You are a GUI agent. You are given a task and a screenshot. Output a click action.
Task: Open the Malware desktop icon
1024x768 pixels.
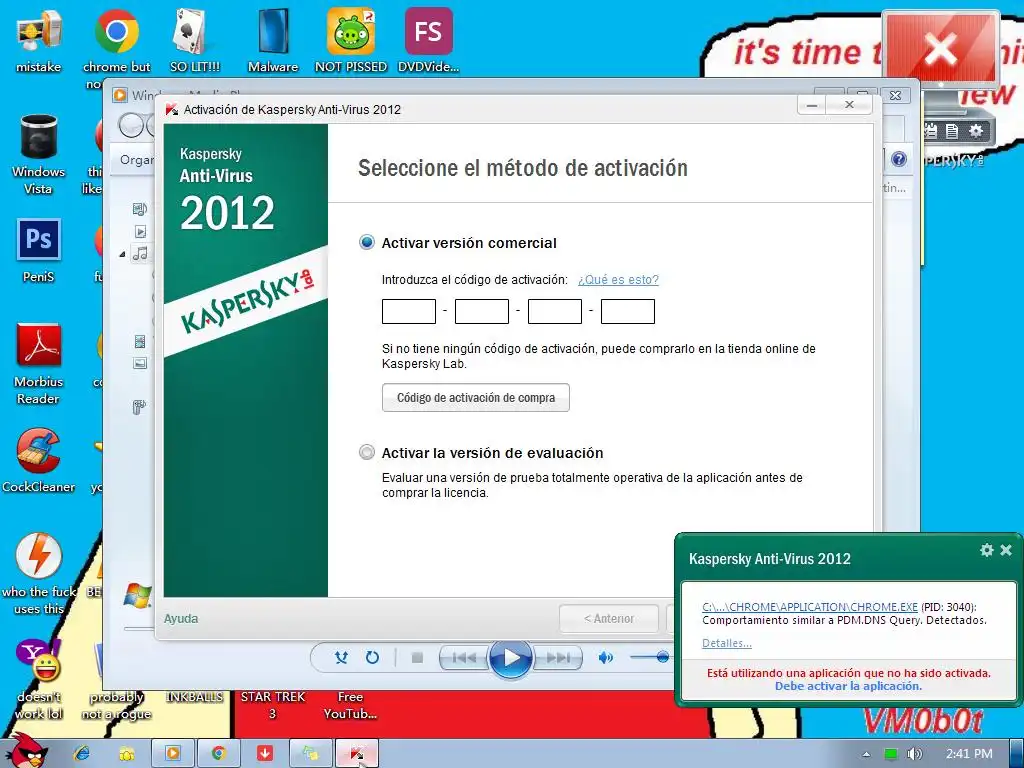[273, 40]
